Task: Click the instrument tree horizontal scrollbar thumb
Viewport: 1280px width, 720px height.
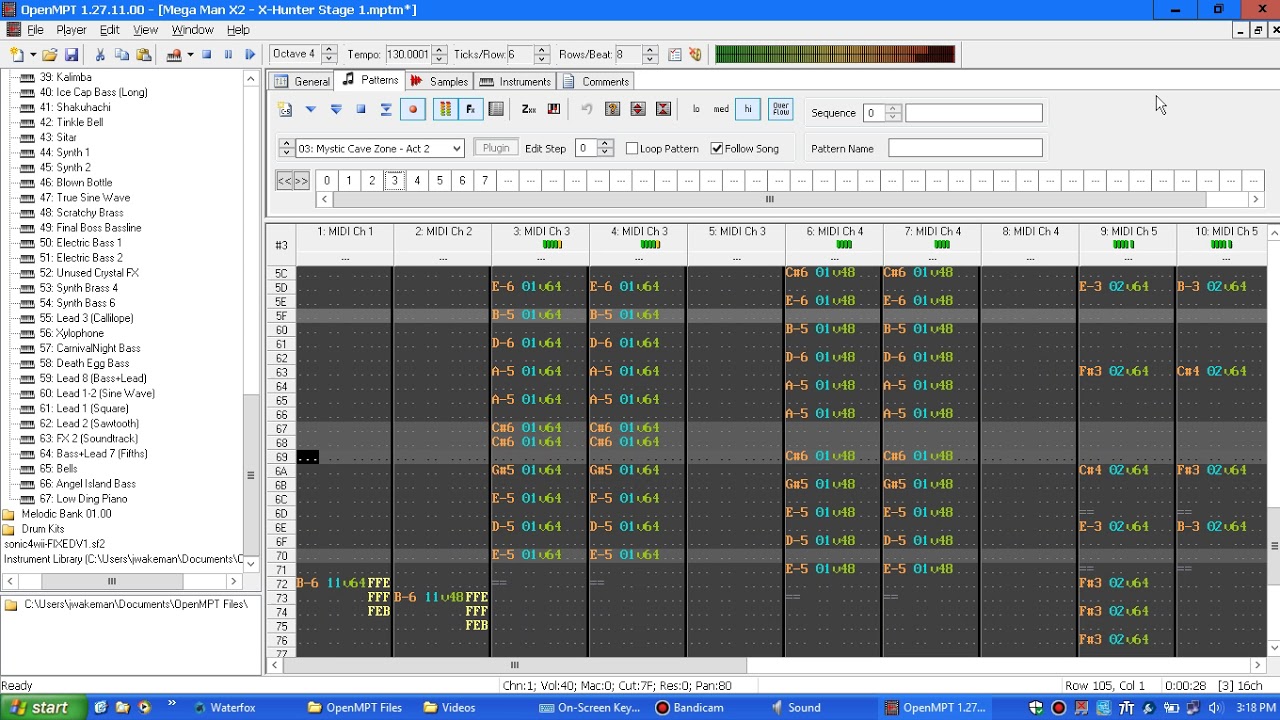Action: point(111,581)
